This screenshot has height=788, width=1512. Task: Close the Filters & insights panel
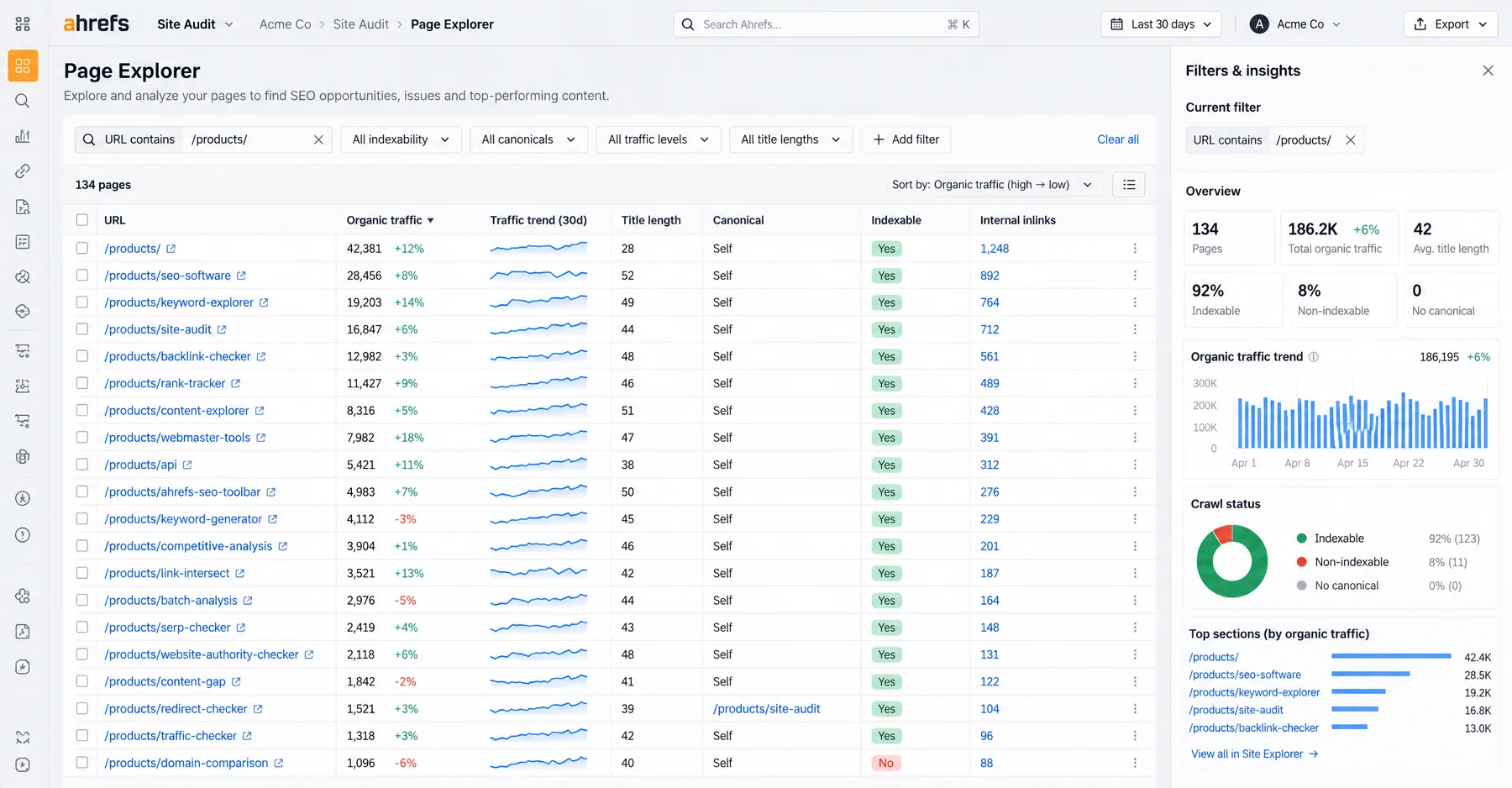pyautogui.click(x=1488, y=71)
